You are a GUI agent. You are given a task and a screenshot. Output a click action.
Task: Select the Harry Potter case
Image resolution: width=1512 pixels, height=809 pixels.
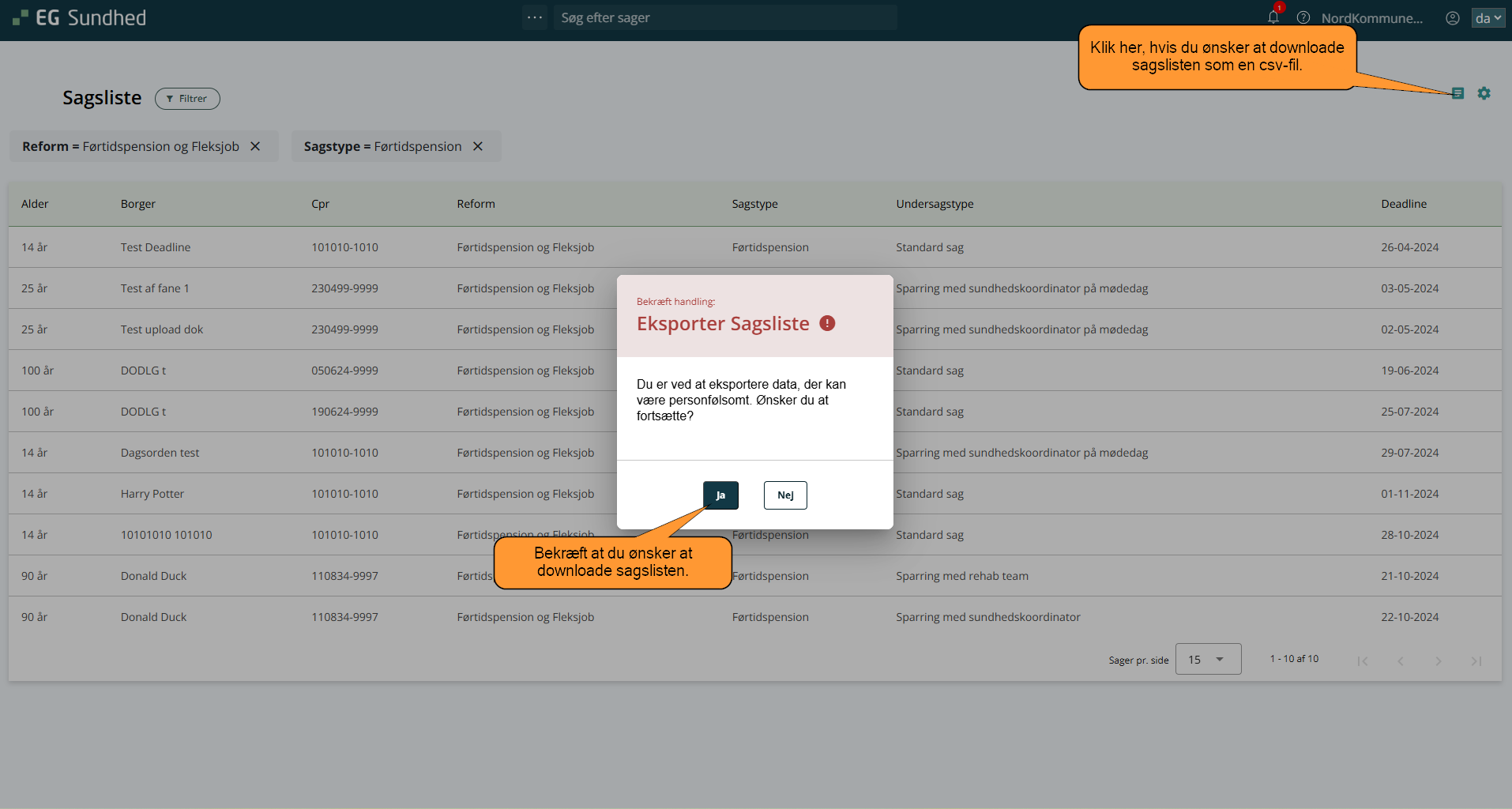click(x=152, y=494)
